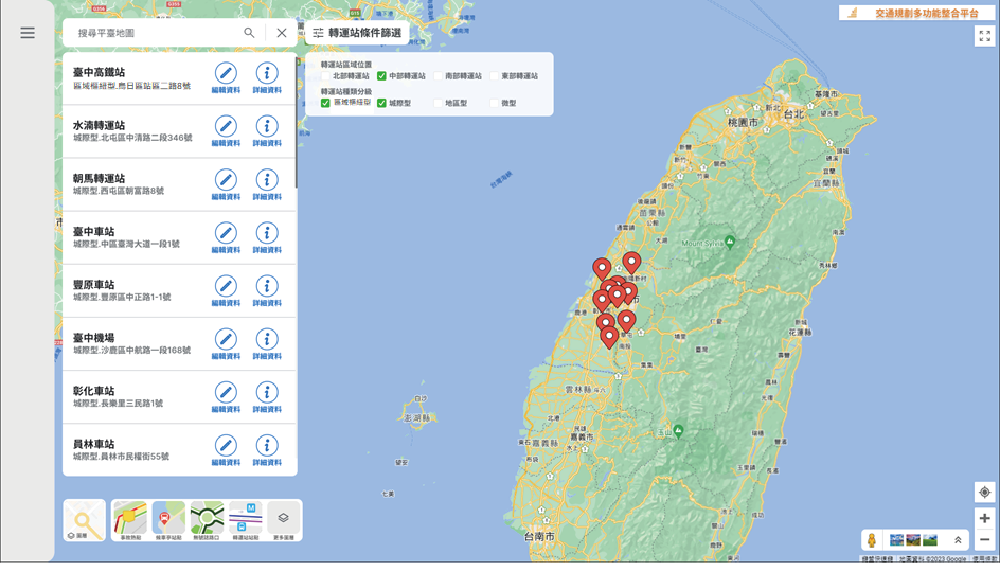Click the 玉山 green landmark pin

click(x=679, y=431)
